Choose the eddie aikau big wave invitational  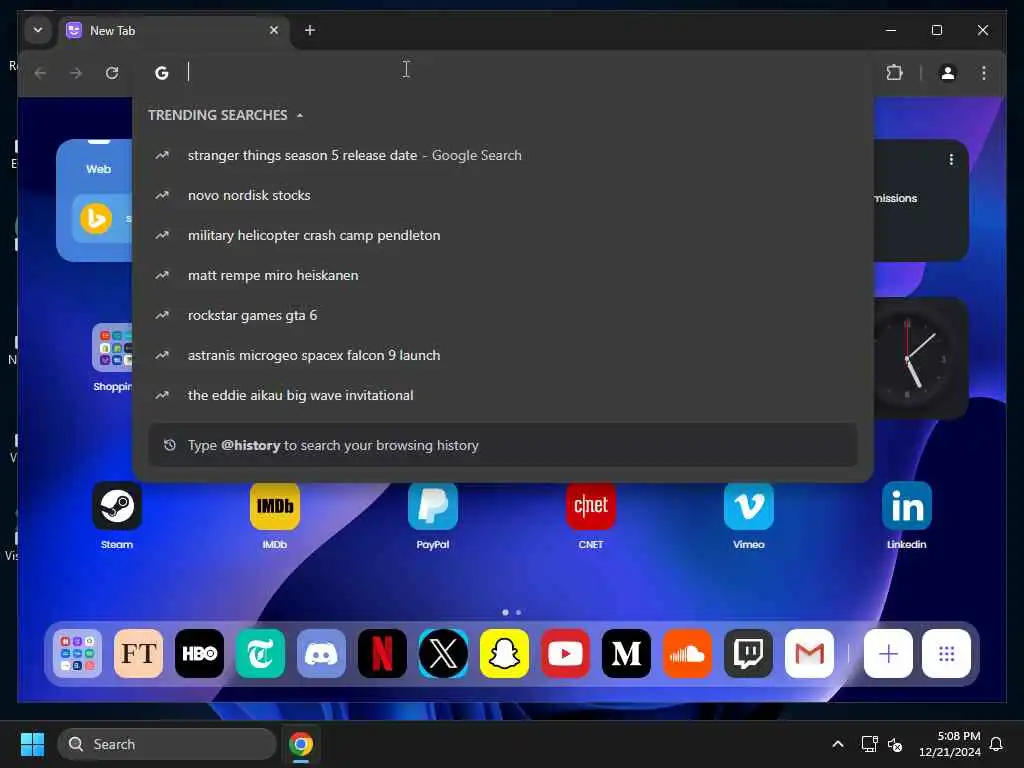tap(503, 395)
